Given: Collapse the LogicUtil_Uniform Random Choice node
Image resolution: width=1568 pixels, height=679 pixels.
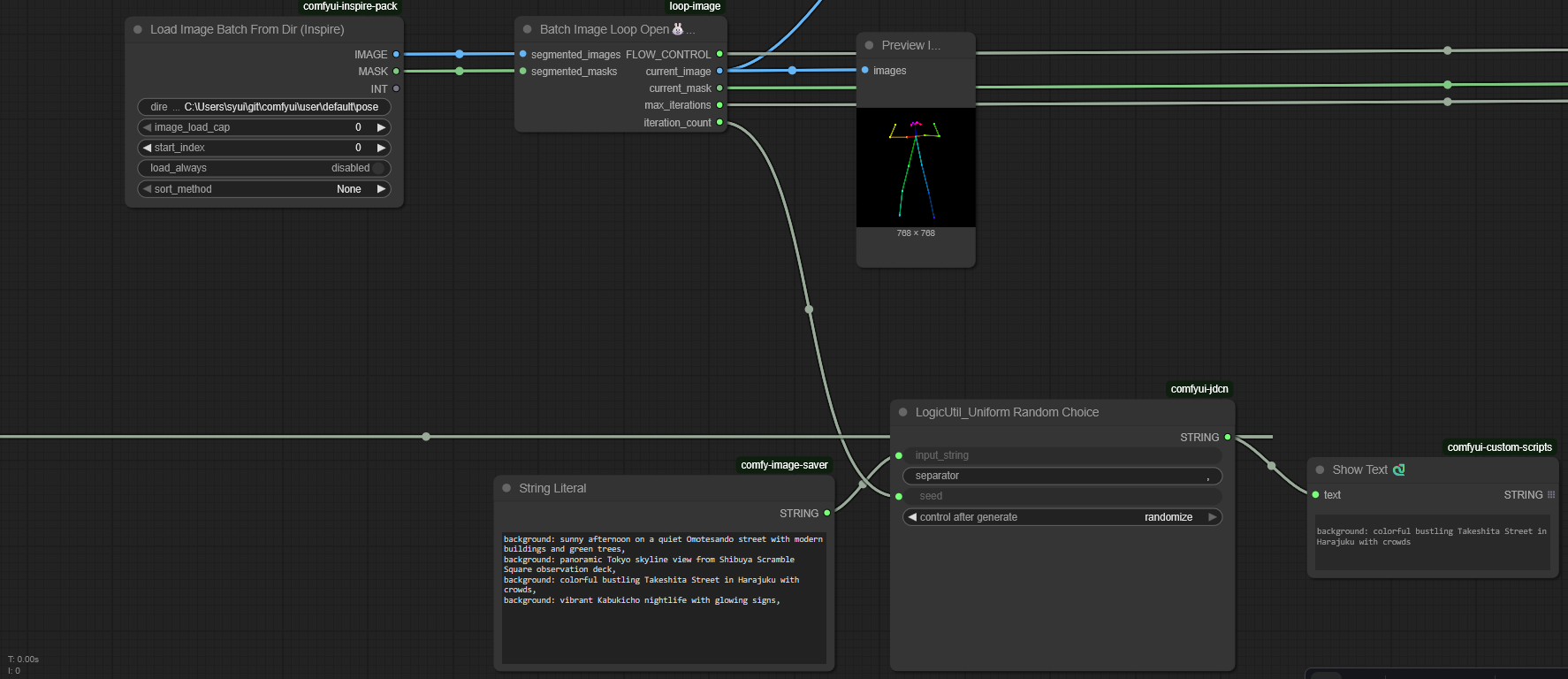Looking at the screenshot, I should click(x=903, y=412).
